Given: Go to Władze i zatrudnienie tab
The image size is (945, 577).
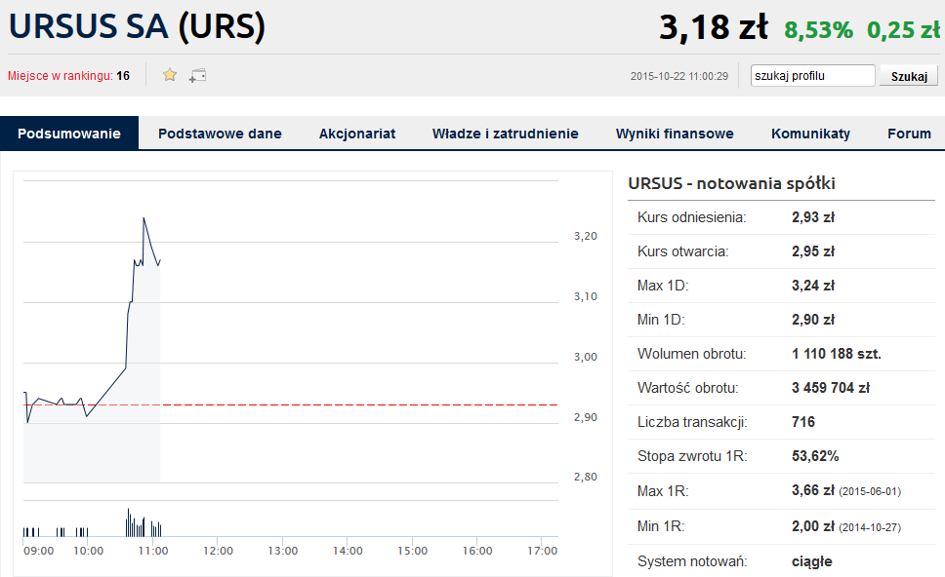Looking at the screenshot, I should click(505, 133).
